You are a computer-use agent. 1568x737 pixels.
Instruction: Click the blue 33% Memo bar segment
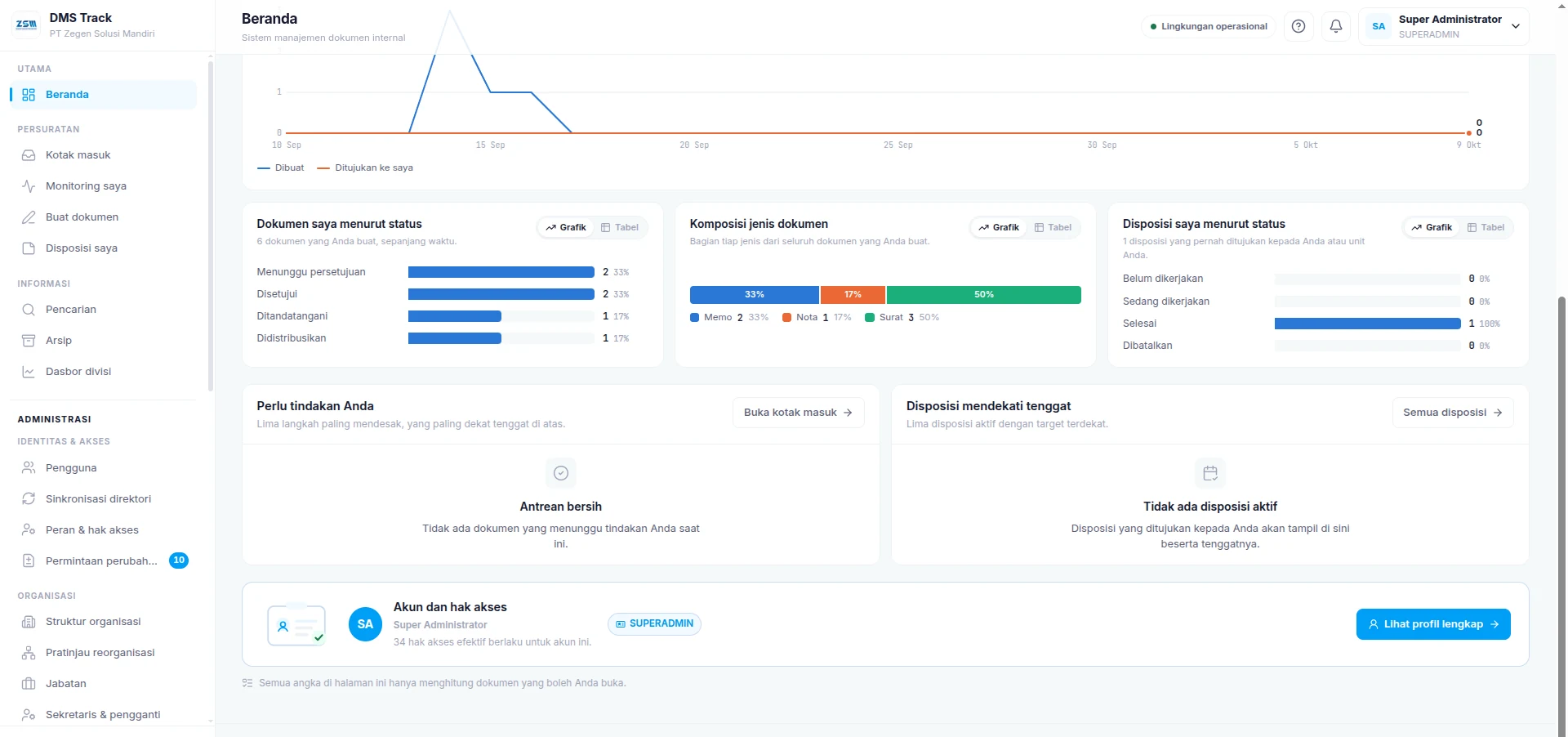tap(754, 295)
